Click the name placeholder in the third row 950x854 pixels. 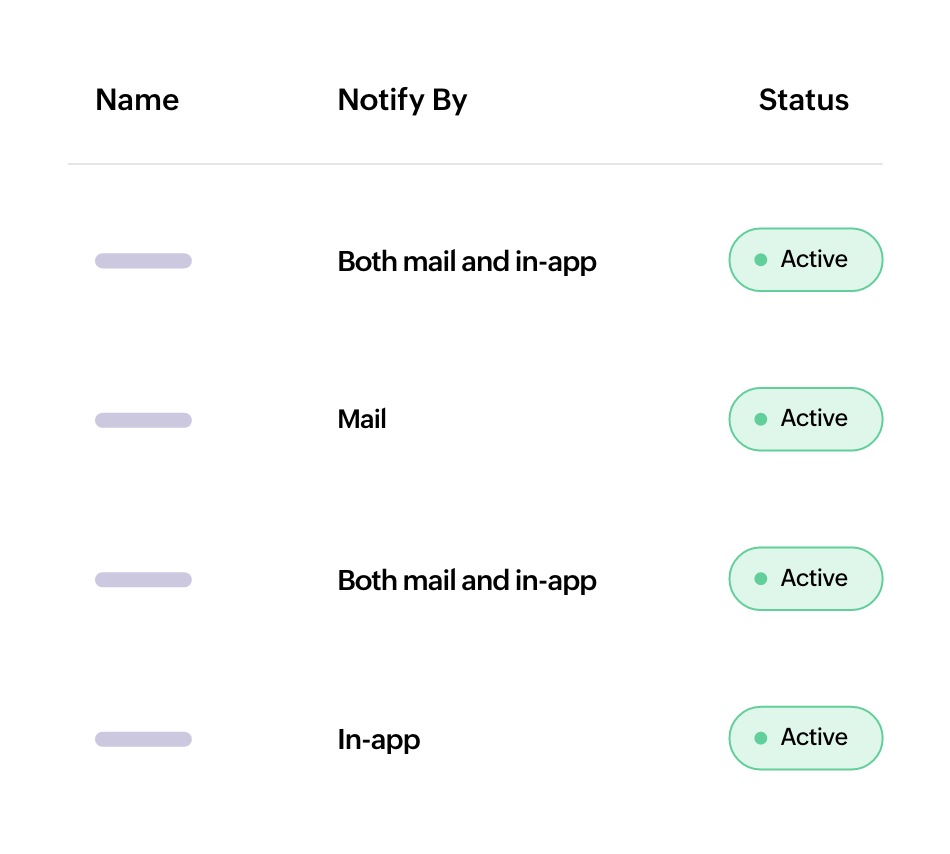(142, 579)
